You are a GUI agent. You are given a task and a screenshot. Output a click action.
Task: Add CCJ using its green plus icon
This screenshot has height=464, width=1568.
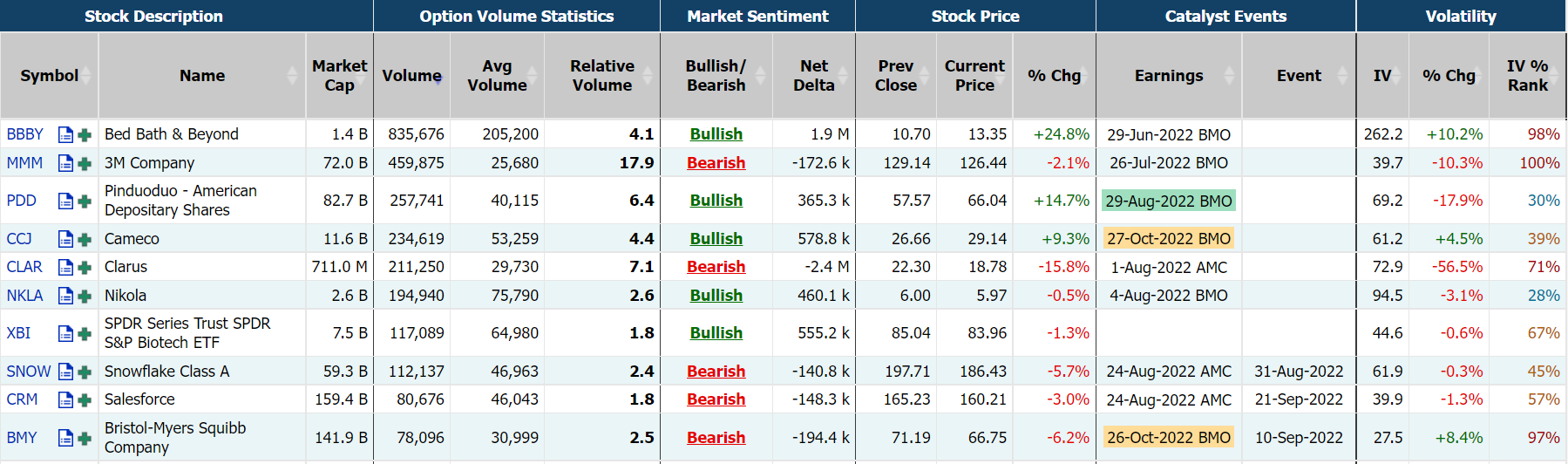coord(85,239)
